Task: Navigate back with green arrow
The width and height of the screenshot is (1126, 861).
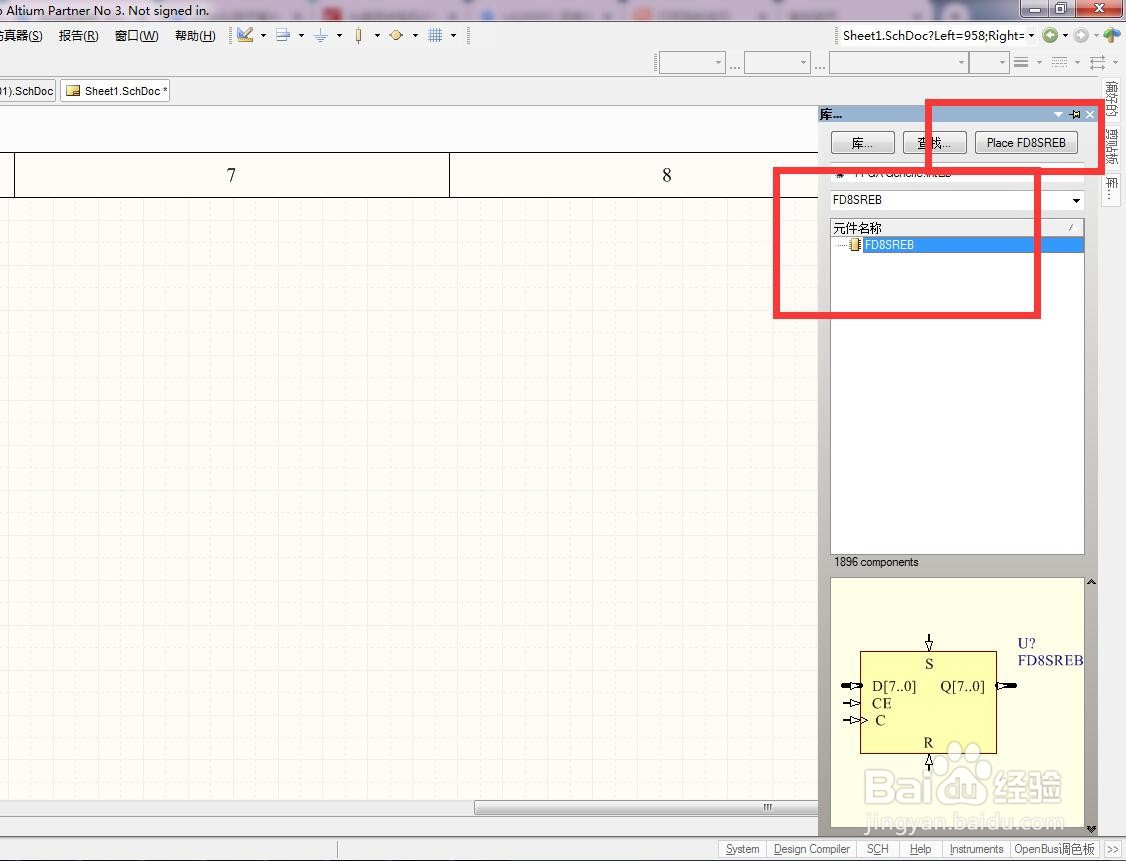Action: point(1050,35)
